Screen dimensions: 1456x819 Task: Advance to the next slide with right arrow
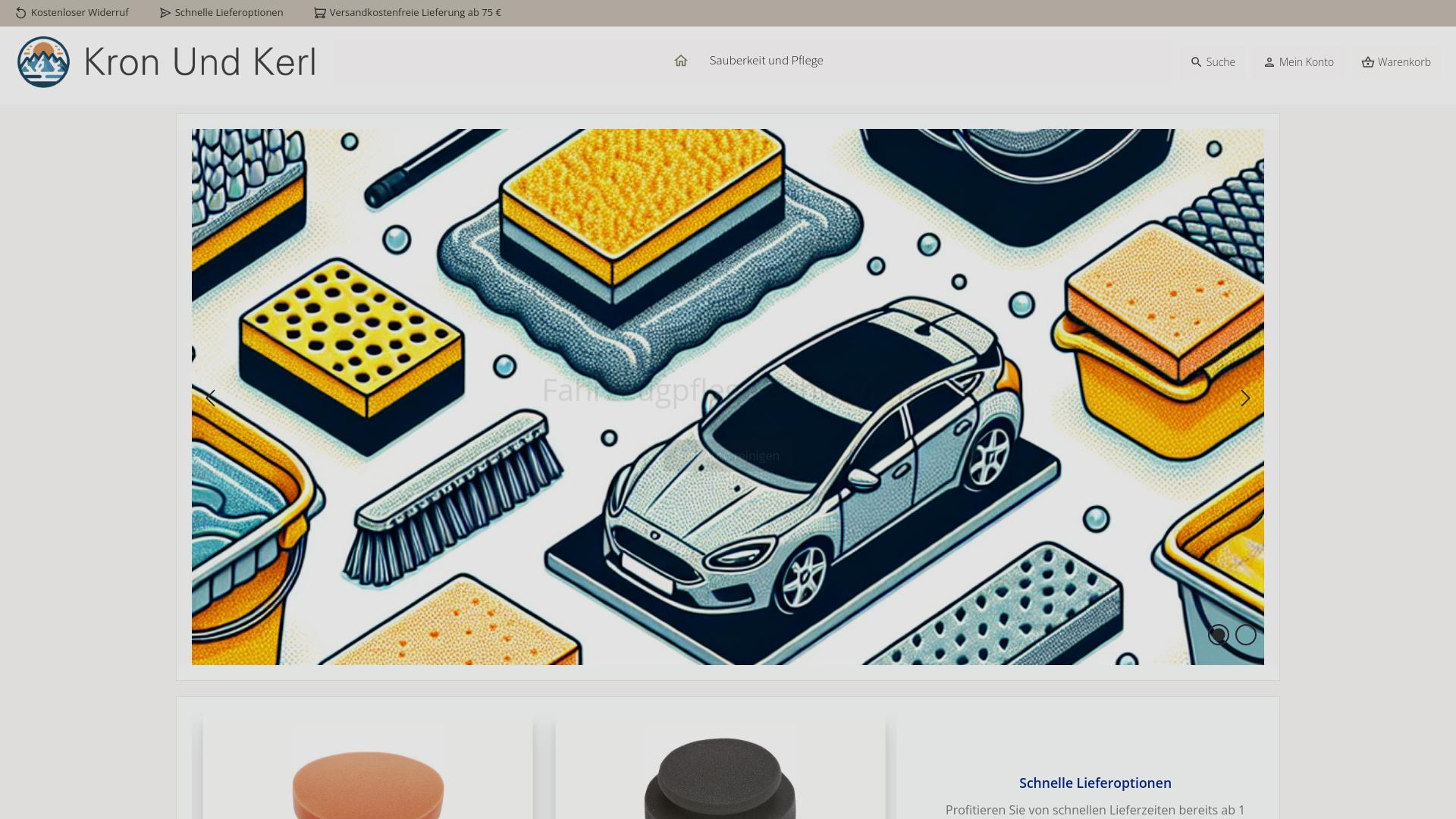coord(1244,398)
